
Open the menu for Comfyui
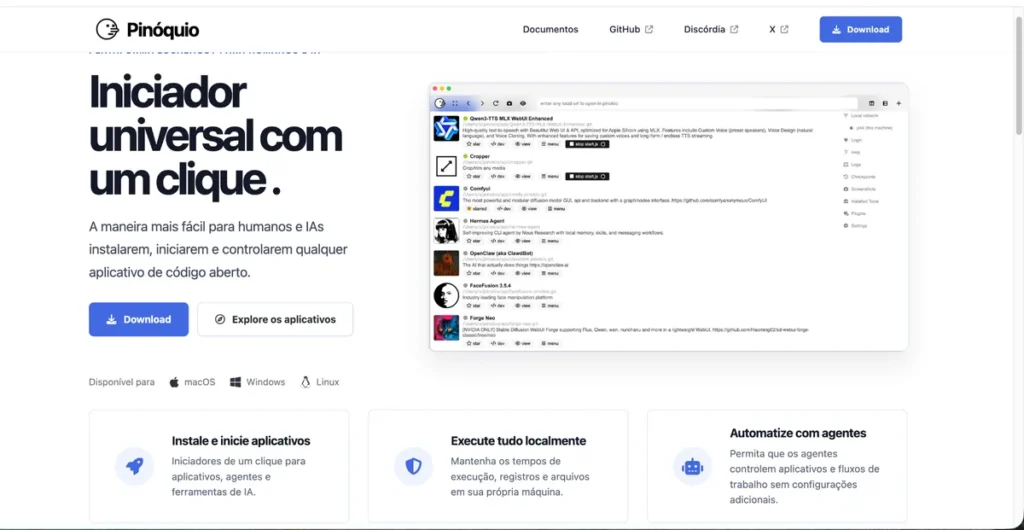click(554, 209)
